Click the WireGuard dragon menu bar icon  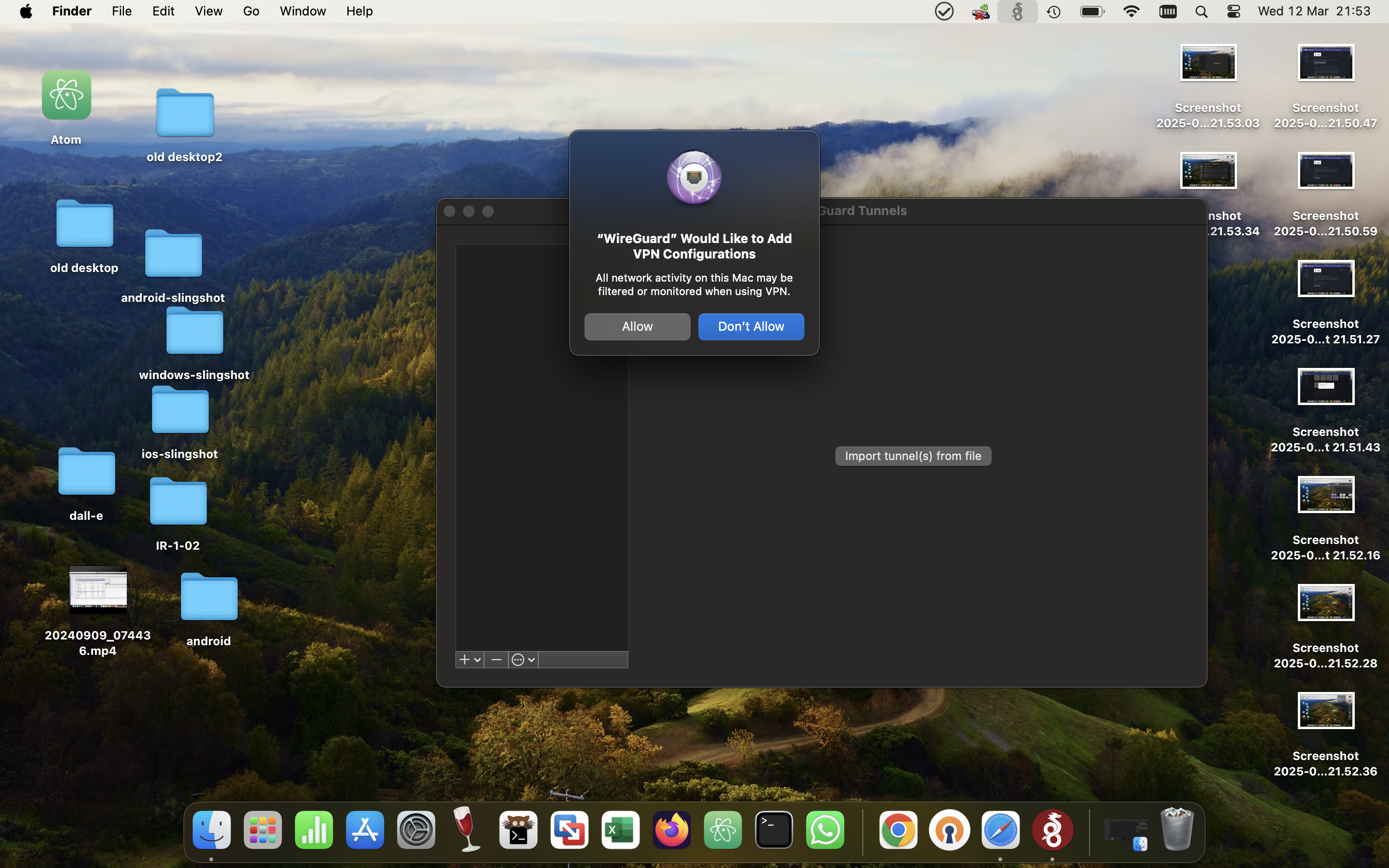[x=1017, y=12]
